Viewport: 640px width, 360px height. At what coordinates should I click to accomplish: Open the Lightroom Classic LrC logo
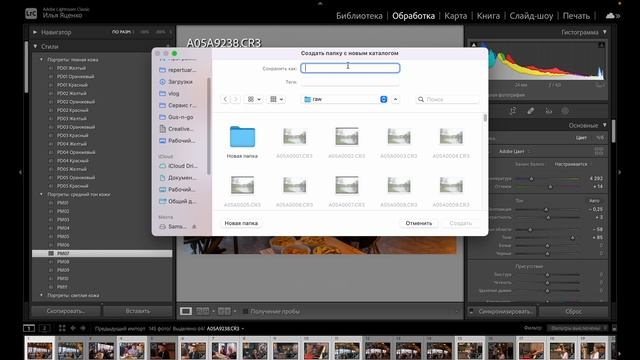pyautogui.click(x=31, y=13)
